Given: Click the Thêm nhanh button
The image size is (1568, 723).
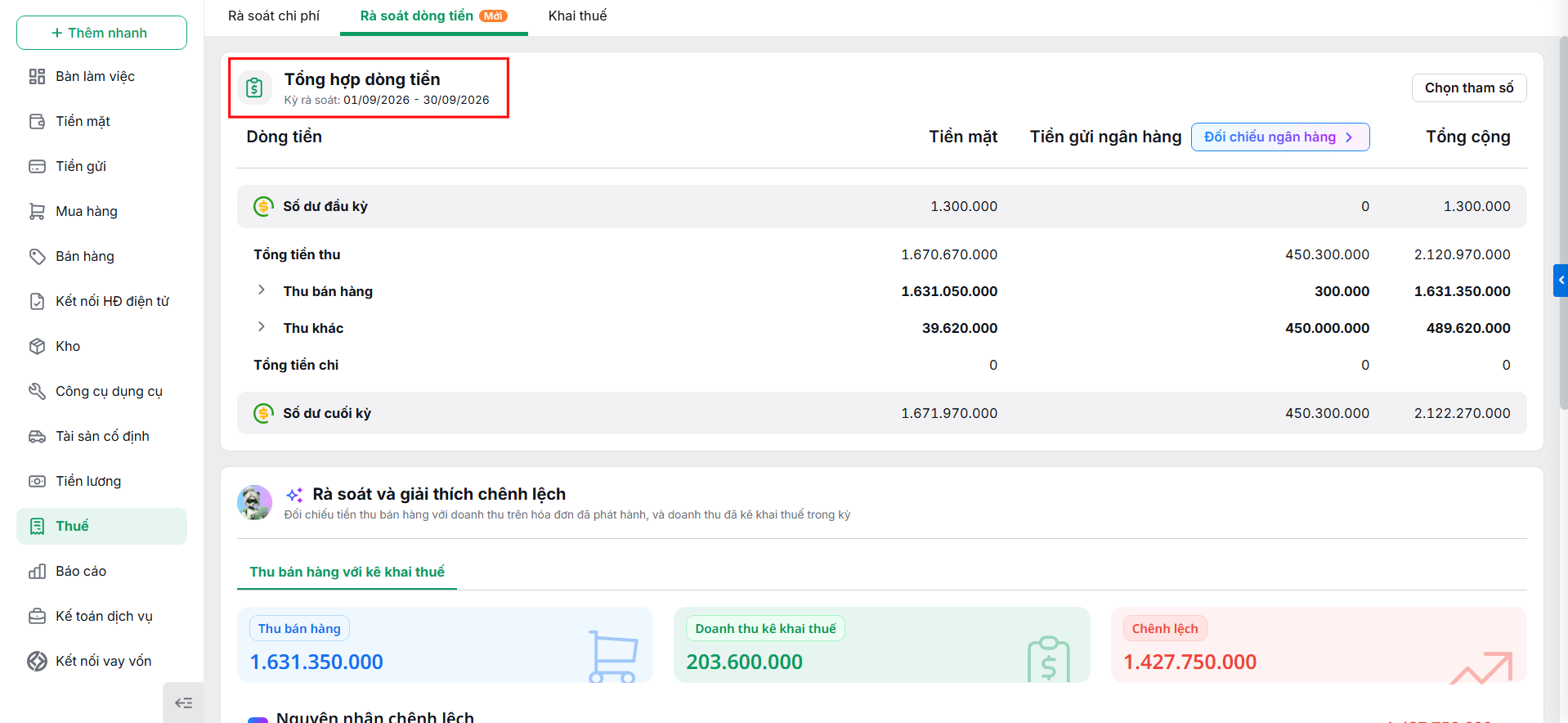Looking at the screenshot, I should pos(101,33).
